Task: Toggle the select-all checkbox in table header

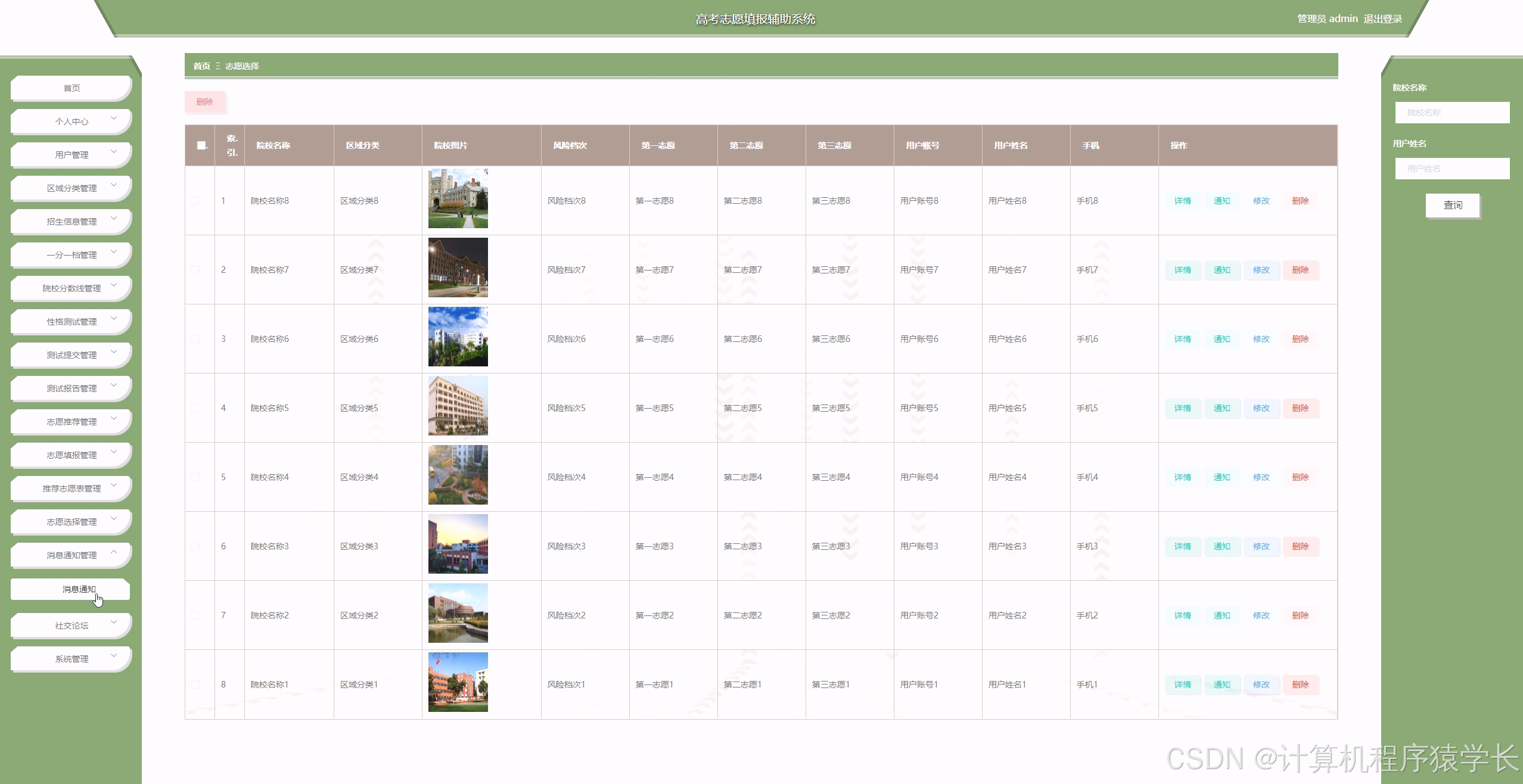Action: [201, 145]
